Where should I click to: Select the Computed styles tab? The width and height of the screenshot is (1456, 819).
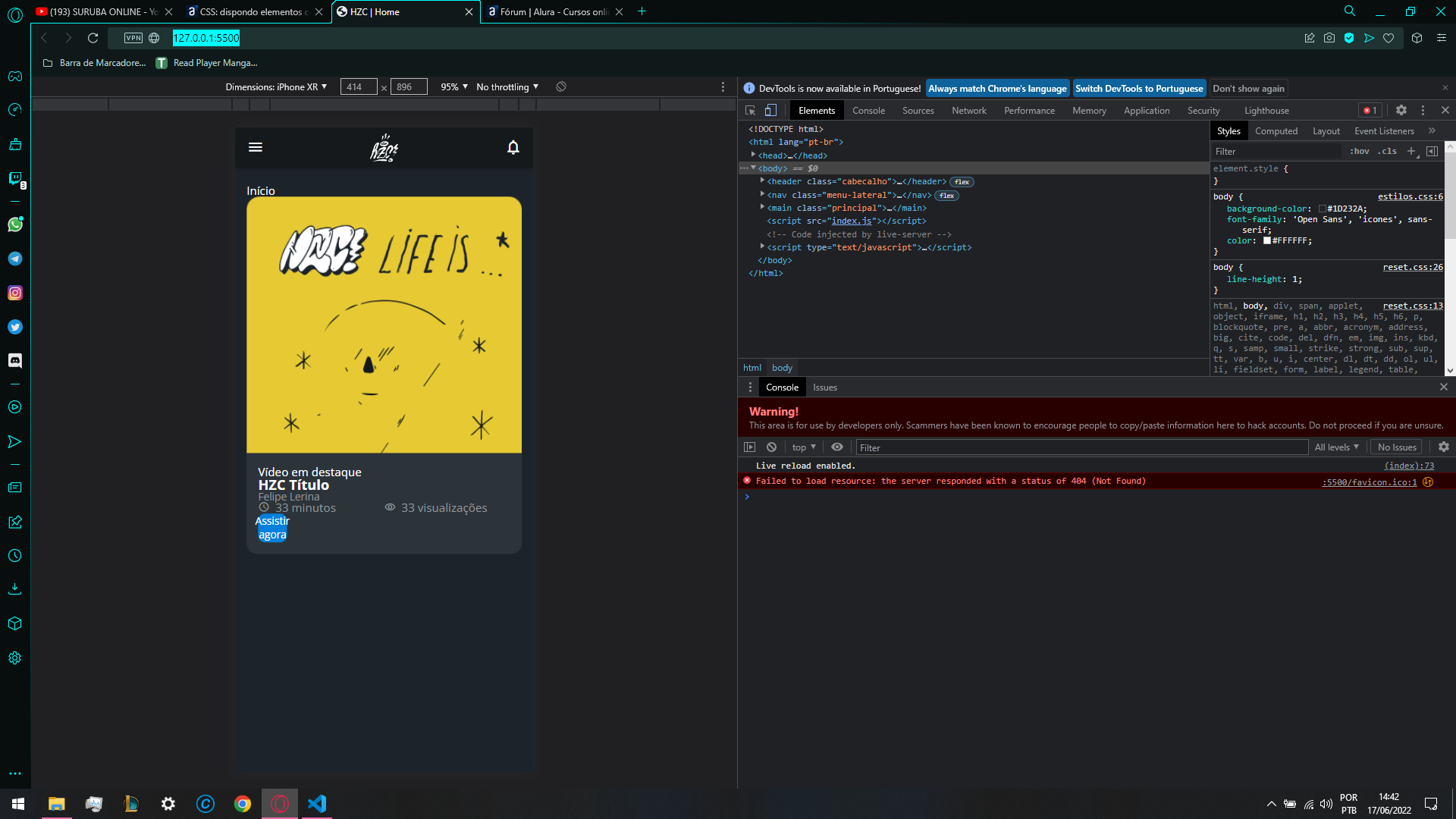[1276, 131]
